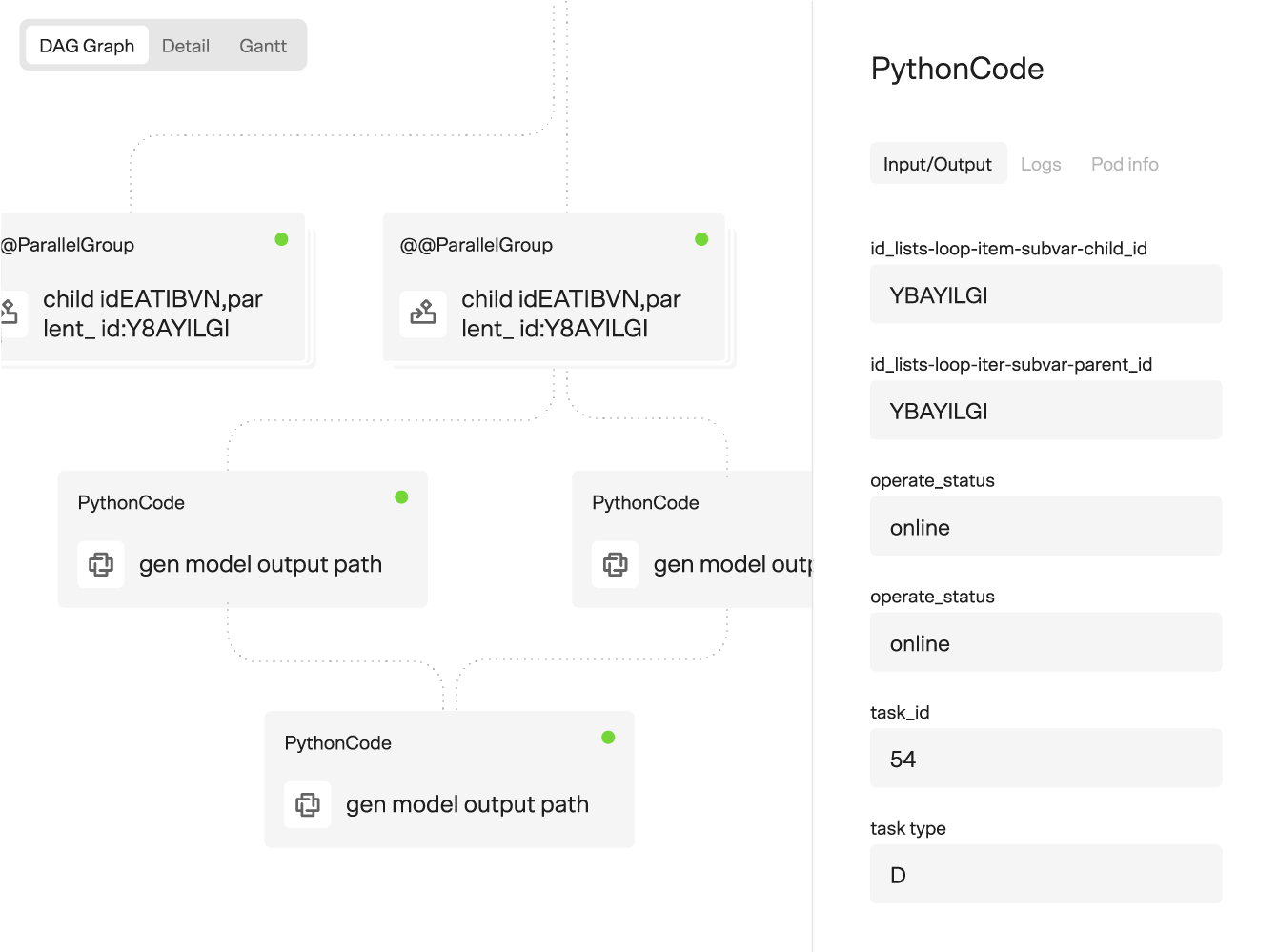Click the Python icon in right PythonCode node
The height and width of the screenshot is (952, 1278).
(615, 564)
